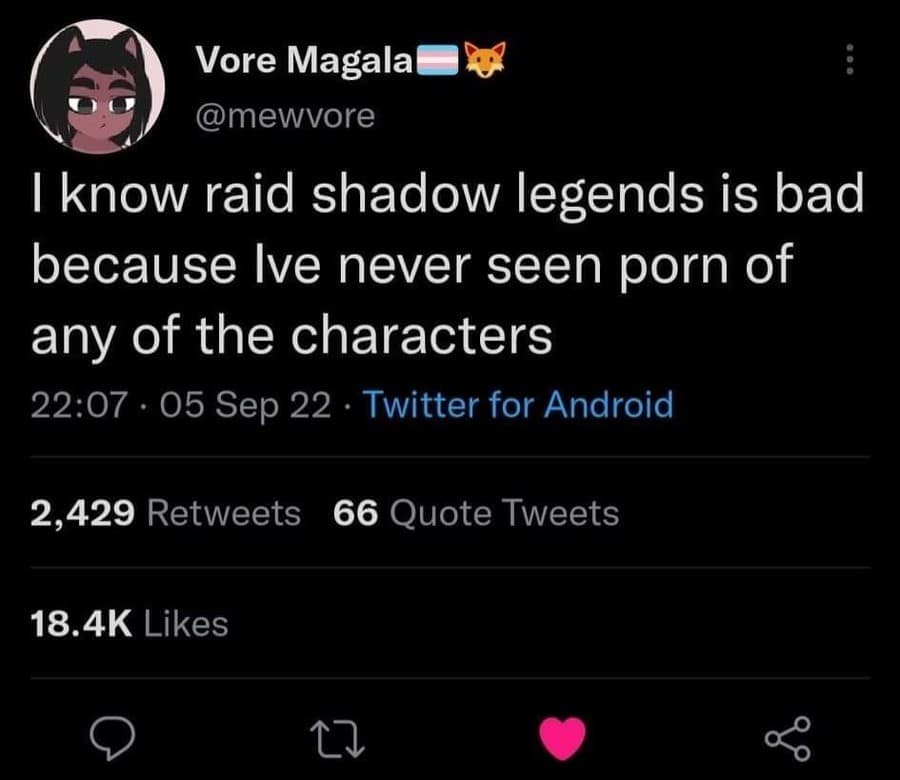Click the @mewvore handle
This screenshot has width=900, height=780.
285,115
